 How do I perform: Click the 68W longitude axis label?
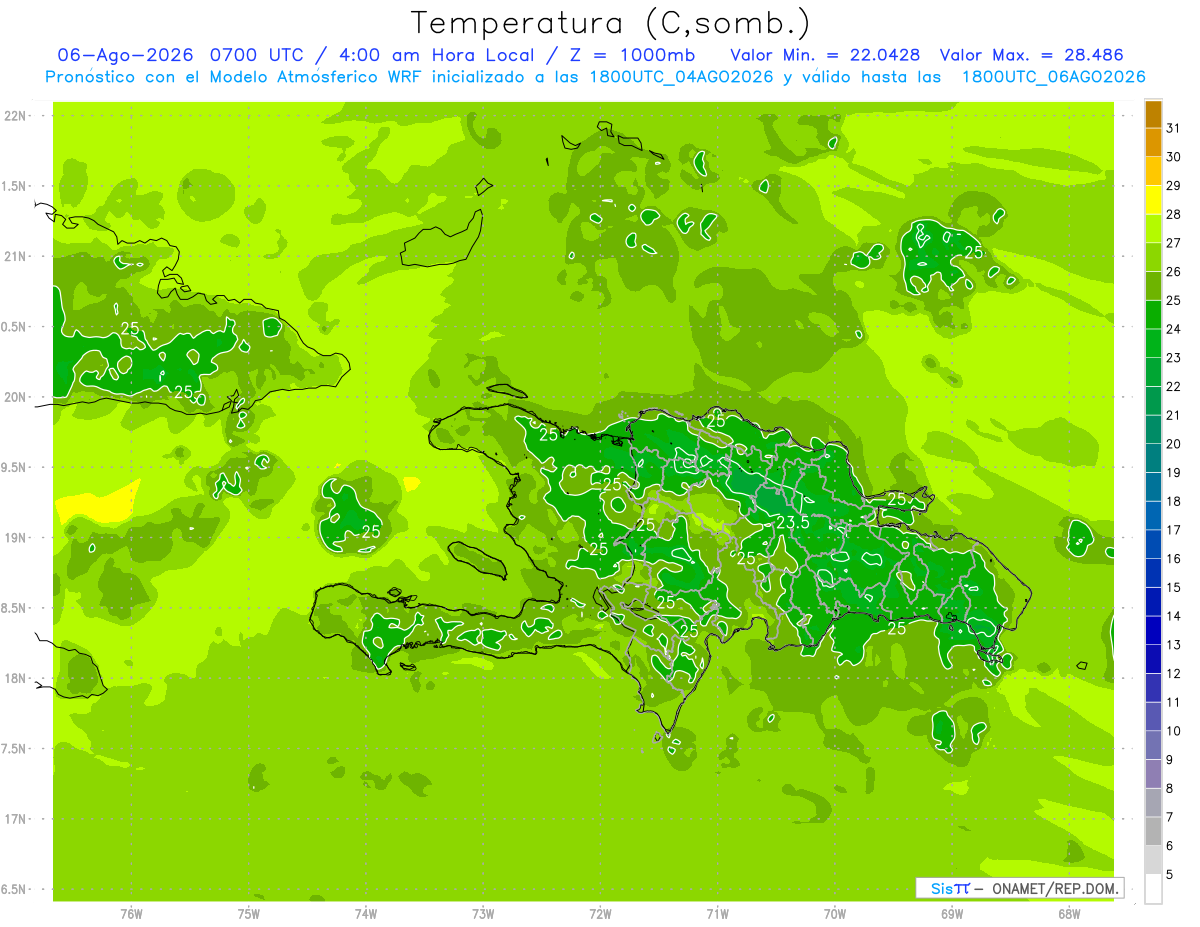click(x=1069, y=913)
